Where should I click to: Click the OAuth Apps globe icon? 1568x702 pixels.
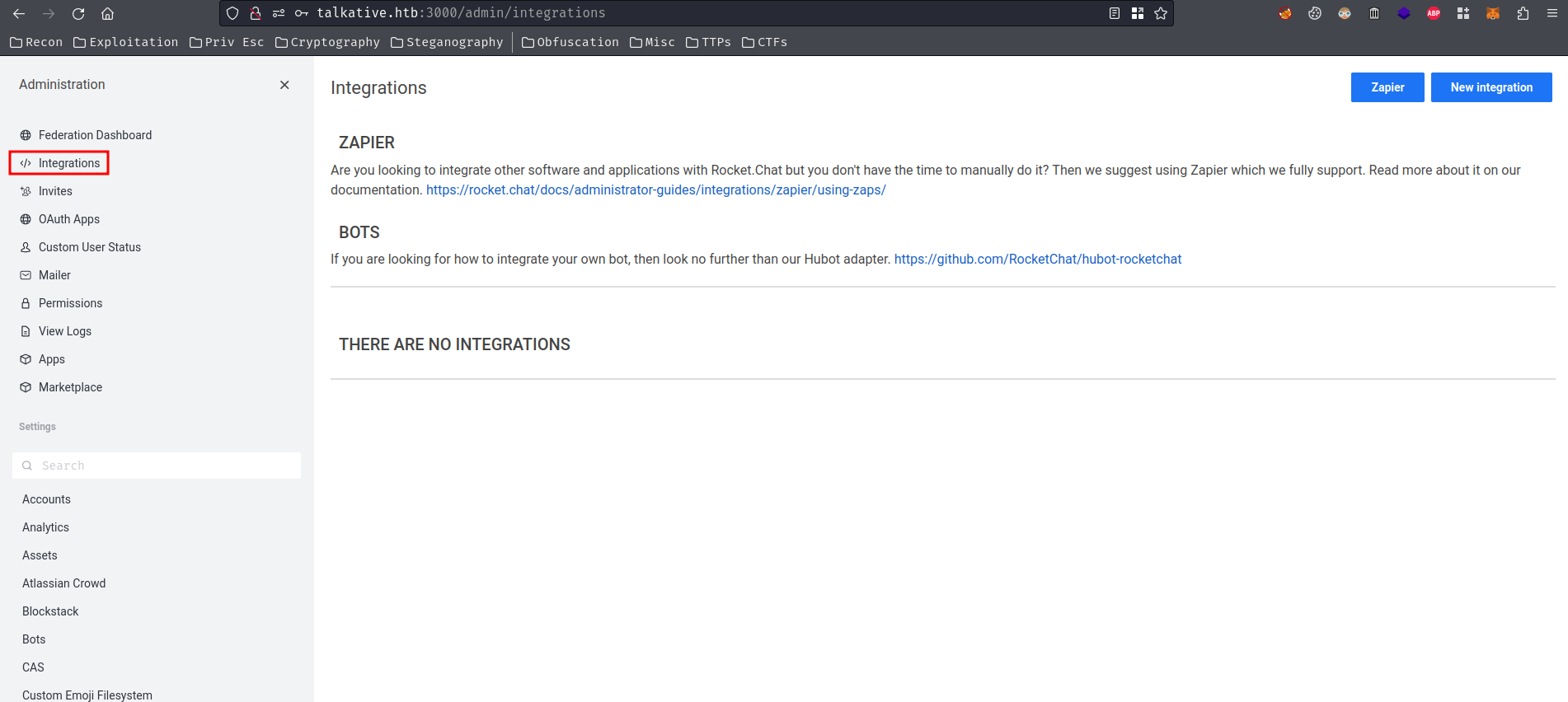point(26,219)
